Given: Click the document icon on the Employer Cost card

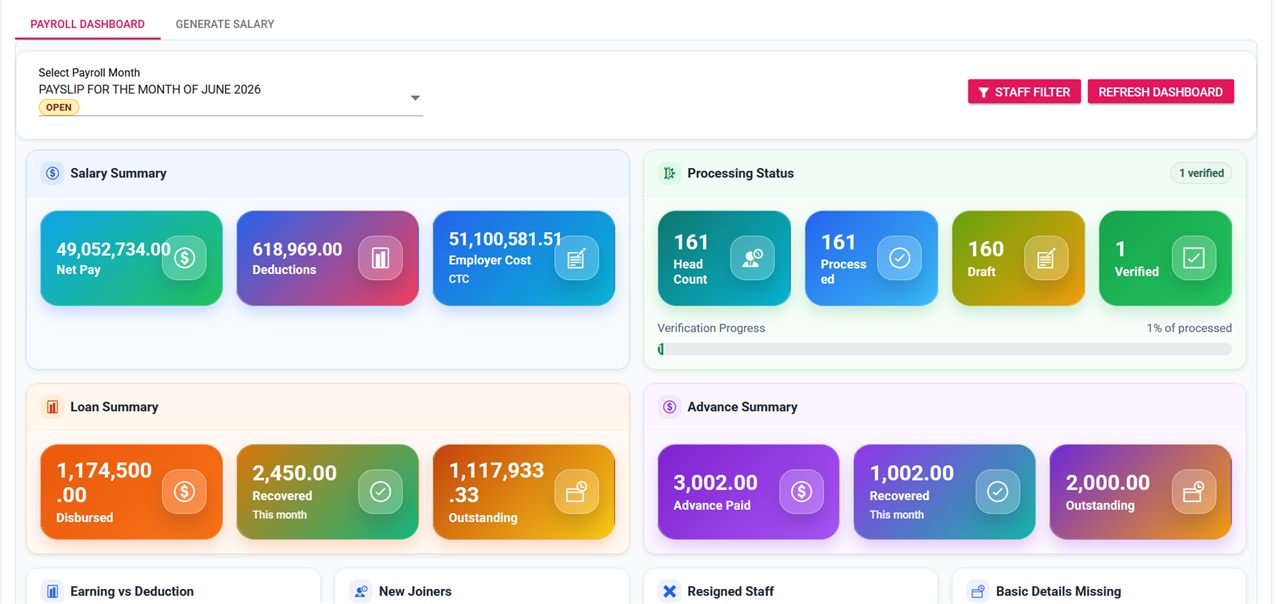Looking at the screenshot, I should [576, 258].
